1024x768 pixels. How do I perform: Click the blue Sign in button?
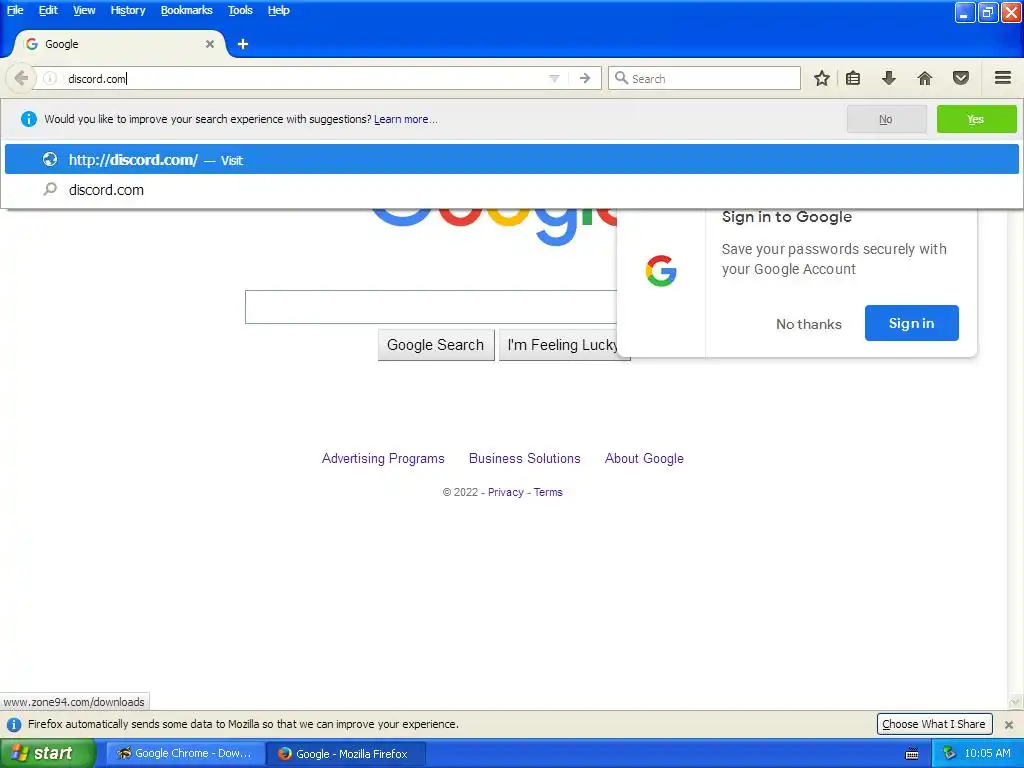[x=911, y=323]
